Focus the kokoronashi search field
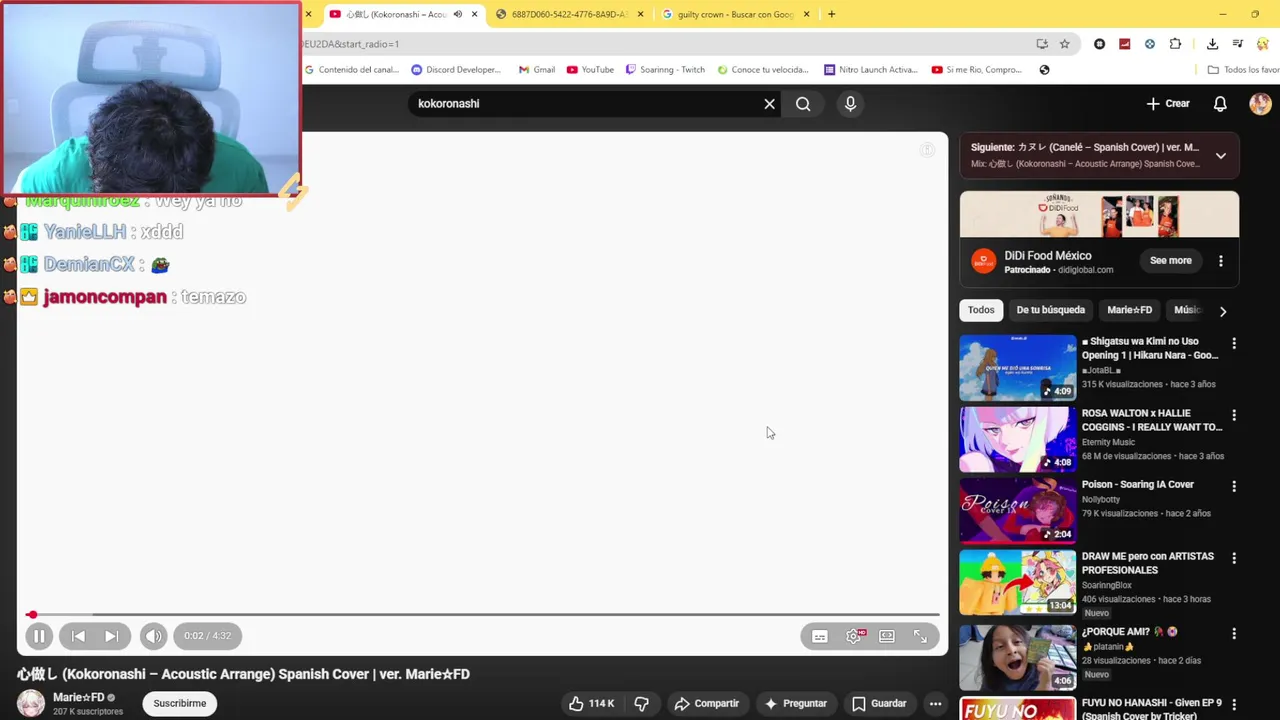Image resolution: width=1280 pixels, height=720 pixels. (585, 104)
